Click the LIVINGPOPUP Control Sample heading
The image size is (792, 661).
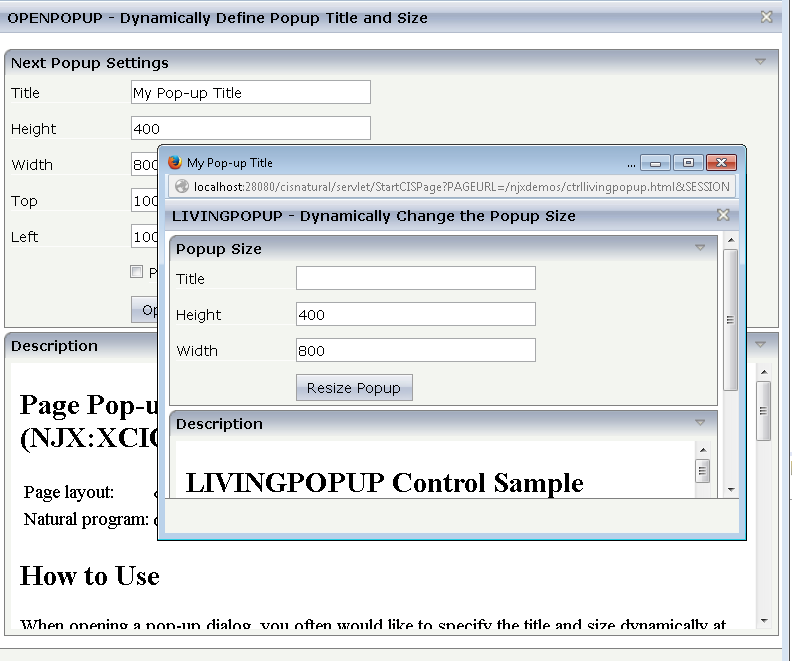click(x=384, y=482)
